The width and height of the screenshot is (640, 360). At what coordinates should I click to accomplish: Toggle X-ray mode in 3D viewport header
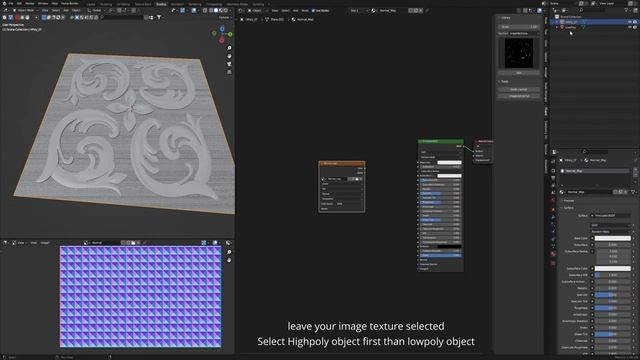click(x=204, y=10)
